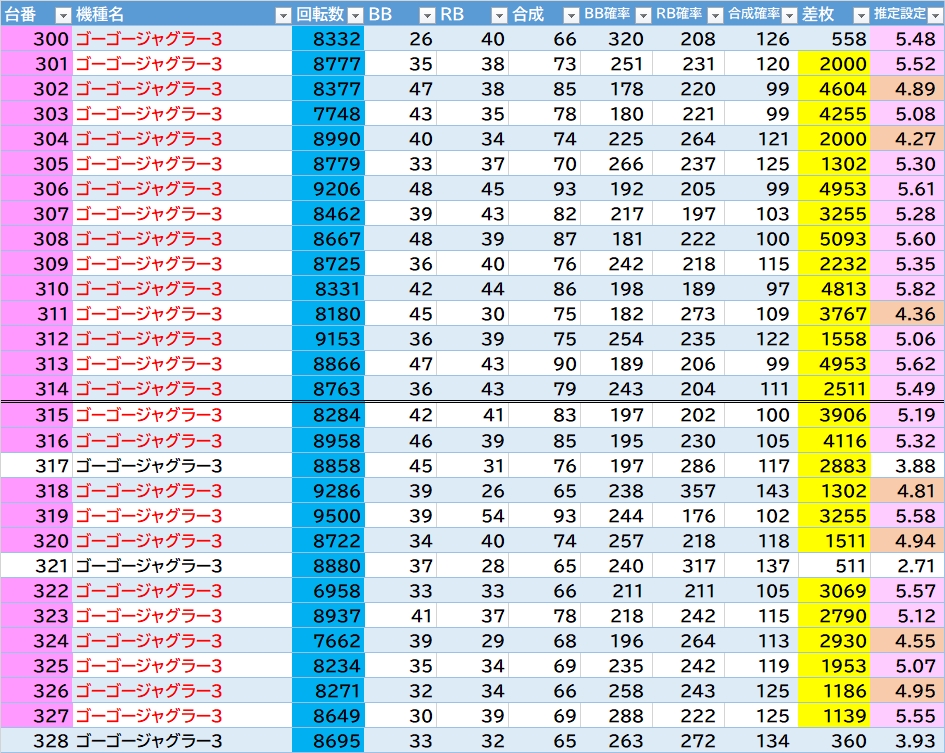Select the machine number cell 324
This screenshot has height=753, width=945.
pyautogui.click(x=37, y=641)
